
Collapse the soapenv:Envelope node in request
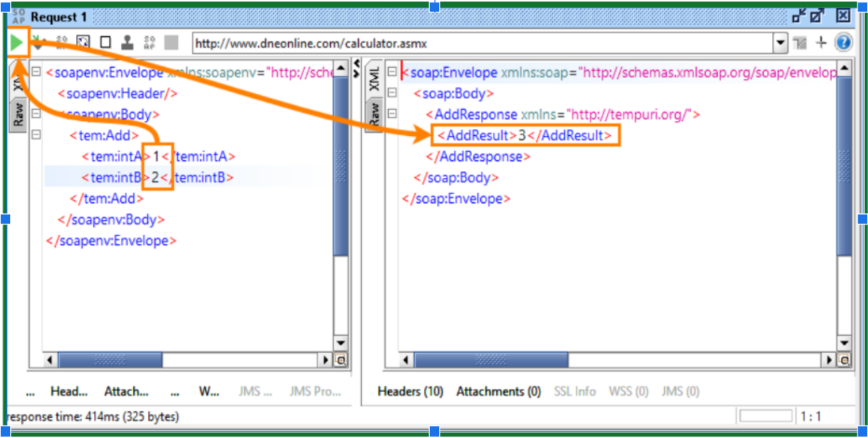[x=36, y=72]
